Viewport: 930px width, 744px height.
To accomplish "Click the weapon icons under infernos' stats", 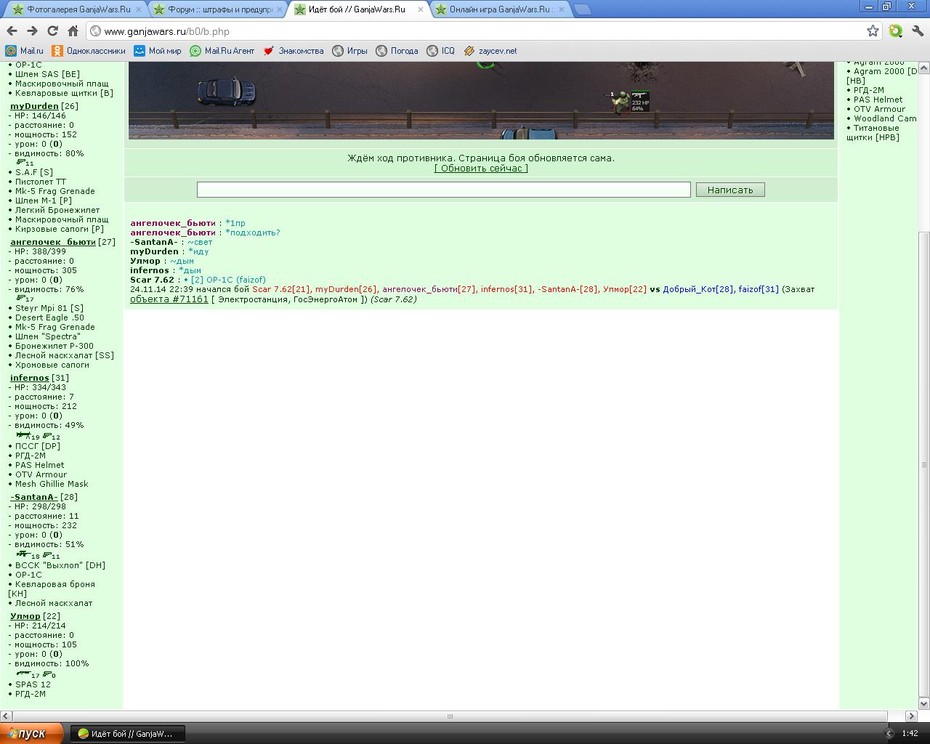I will pos(38,435).
